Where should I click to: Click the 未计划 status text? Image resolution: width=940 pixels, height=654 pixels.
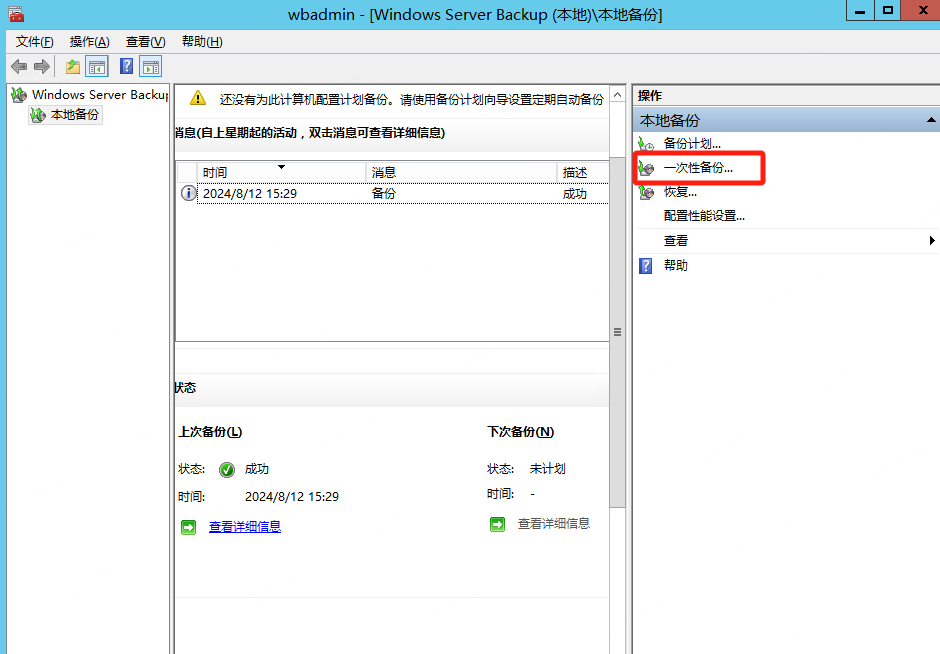click(x=547, y=468)
